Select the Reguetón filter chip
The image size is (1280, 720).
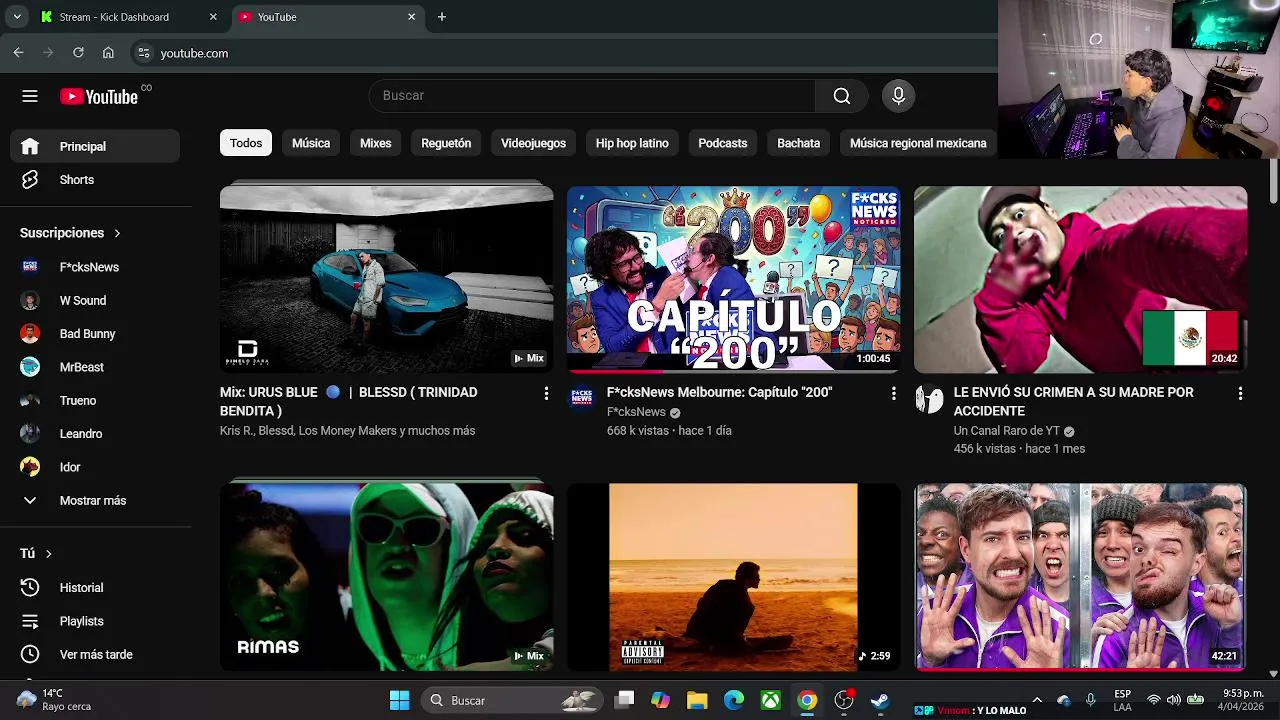click(x=446, y=143)
